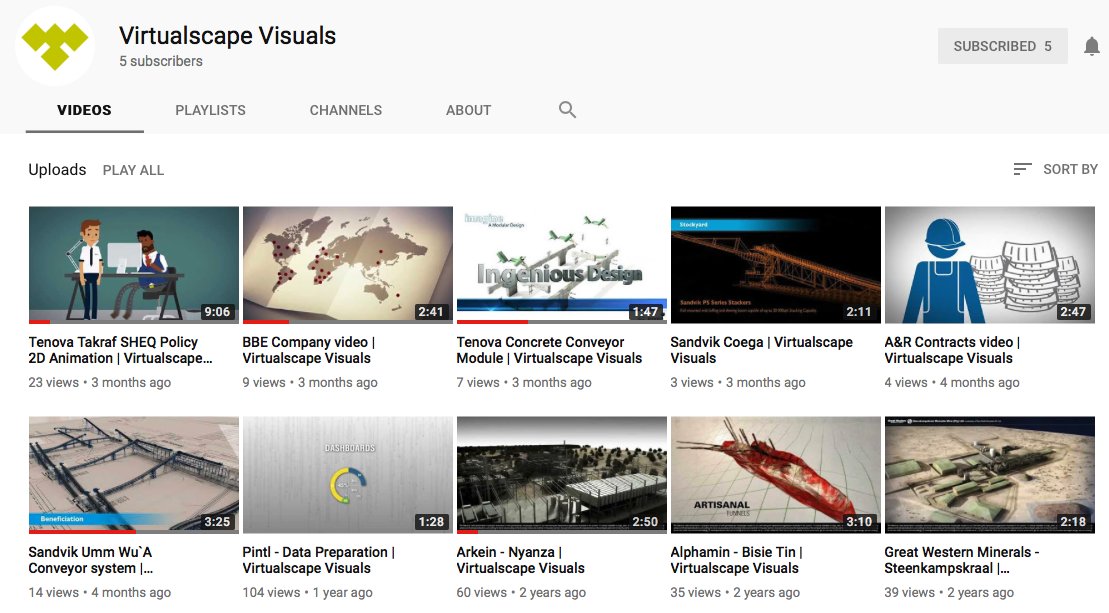Open the Tenova Takraf SHEQ Policy video thumbnail
Viewport: 1109px width, 613px height.
[x=134, y=265]
